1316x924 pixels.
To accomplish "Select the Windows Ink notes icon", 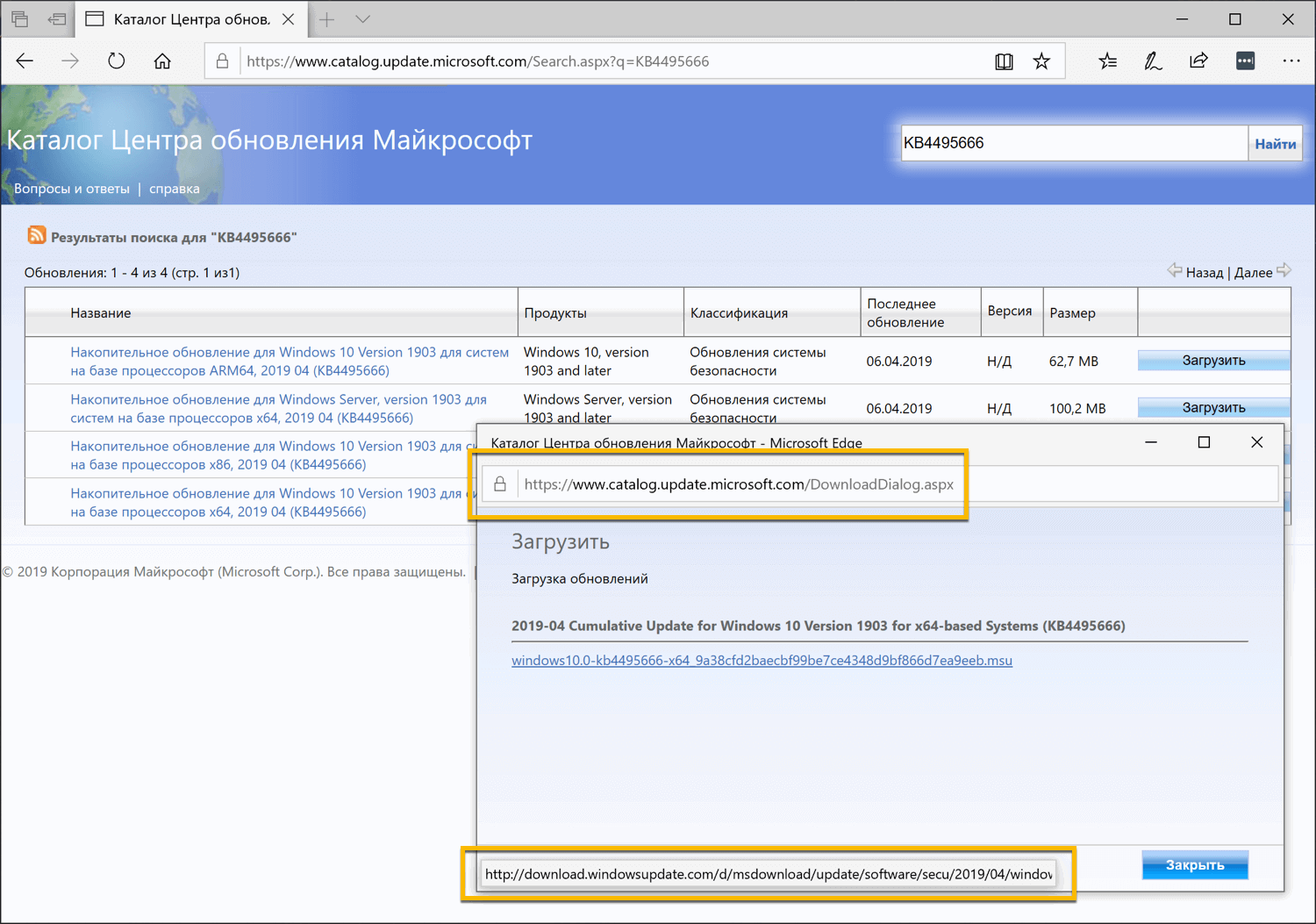I will click(1153, 61).
